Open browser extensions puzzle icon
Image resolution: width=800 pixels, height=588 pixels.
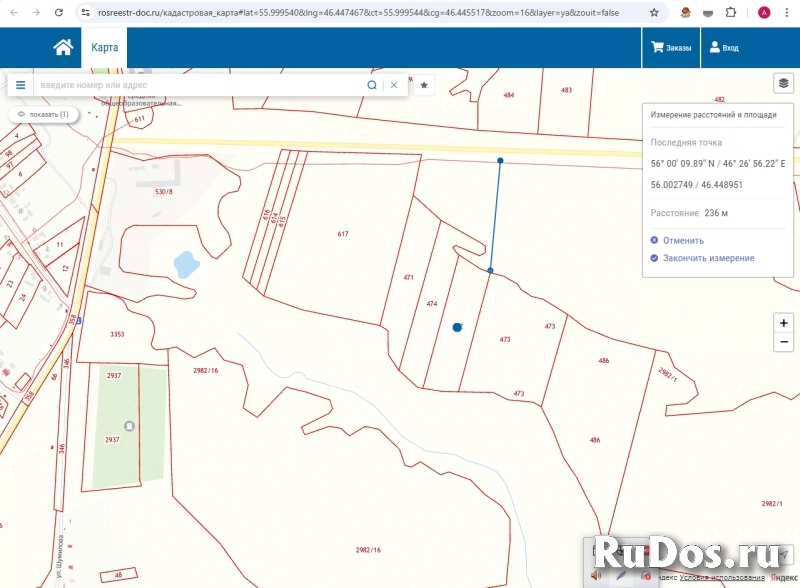coord(732,13)
